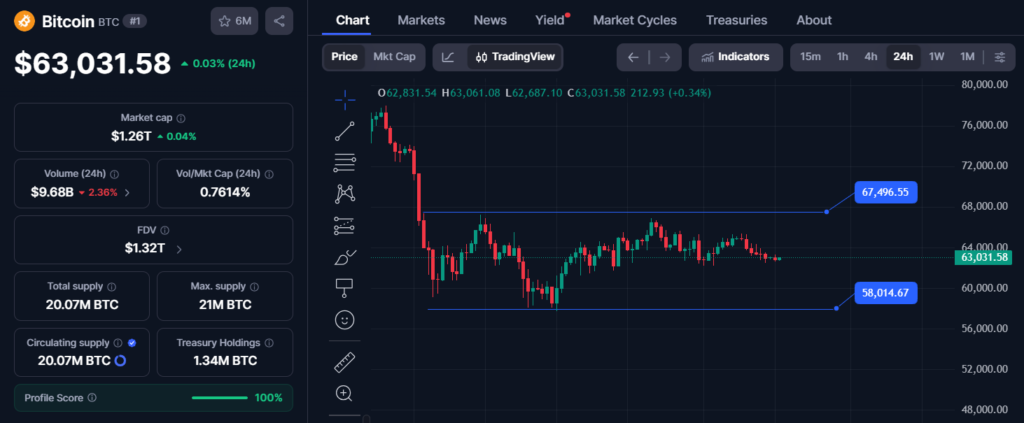
Task: Expand FDV details chevron
Action: 179,249
